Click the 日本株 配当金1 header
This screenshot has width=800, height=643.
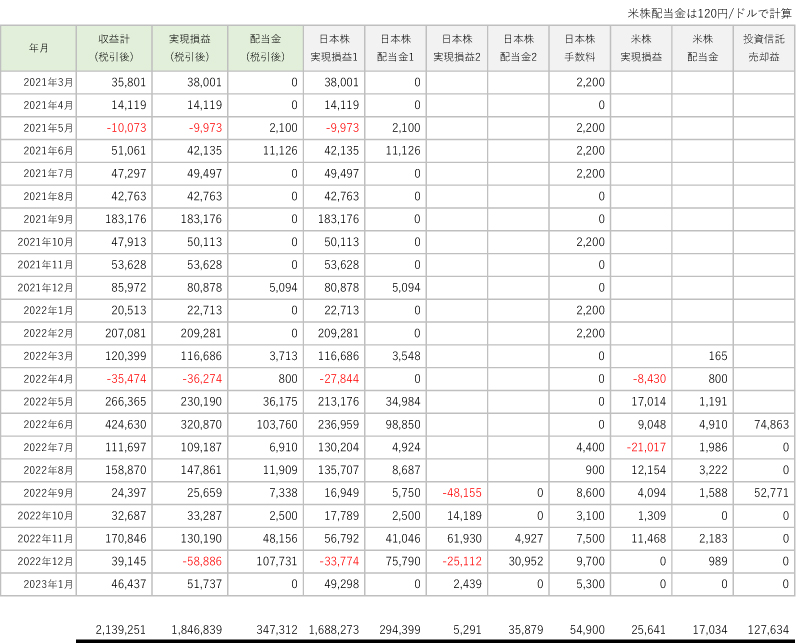[x=395, y=48]
